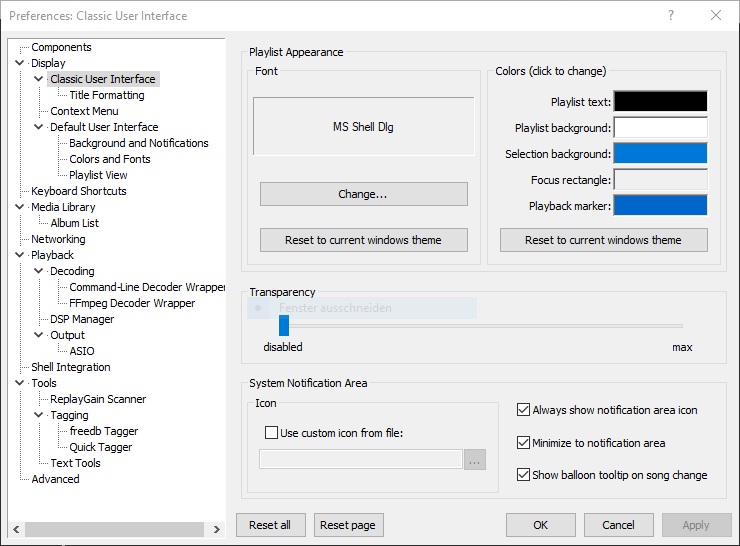Disable Show balloon tooltip on song change
This screenshot has width=740, height=546.
[x=524, y=475]
